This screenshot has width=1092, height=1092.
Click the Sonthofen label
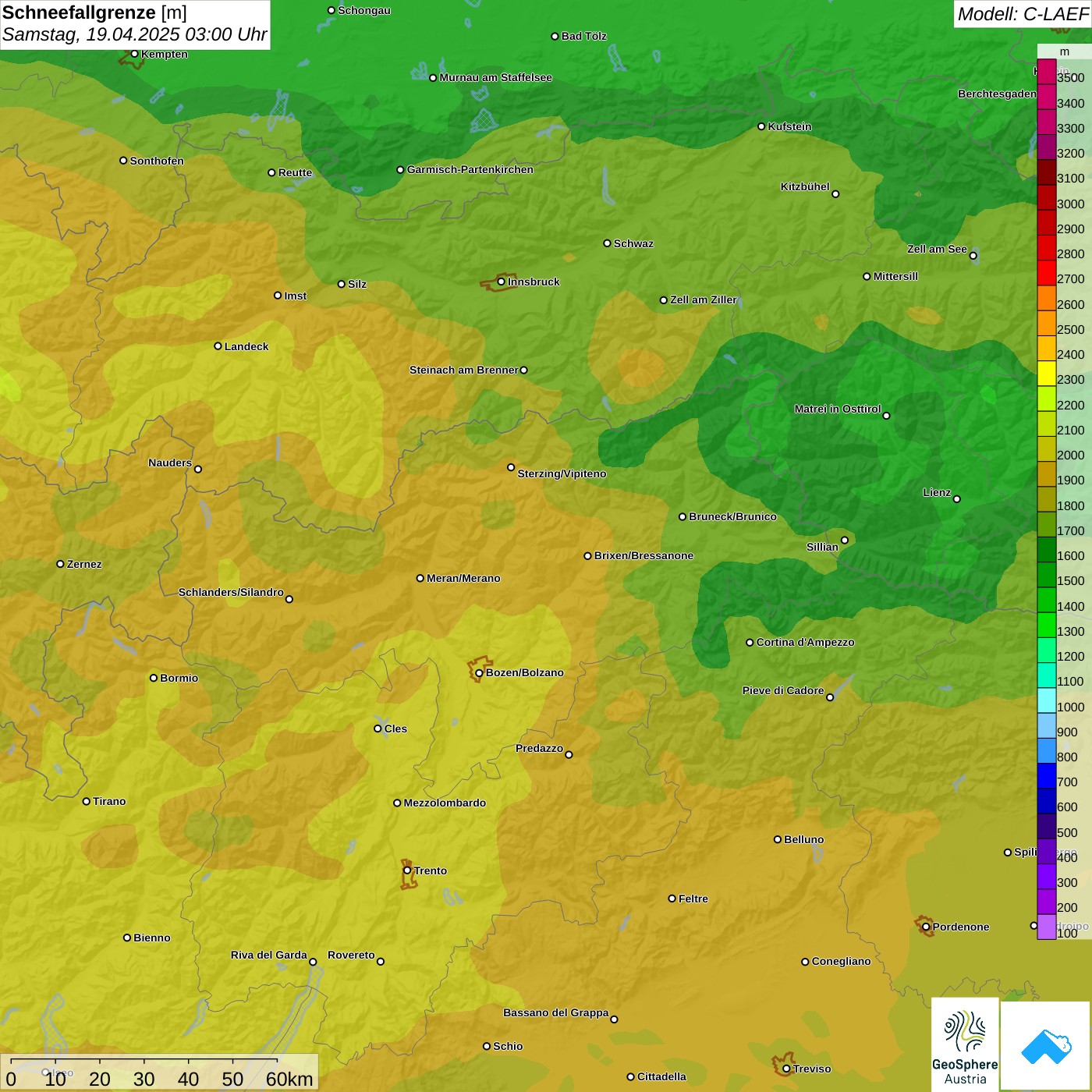click(157, 161)
